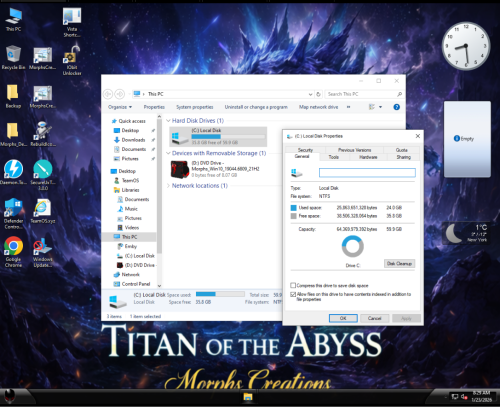Open File Explorer from the taskbar
The height and width of the screenshot is (407, 500).
248,397
